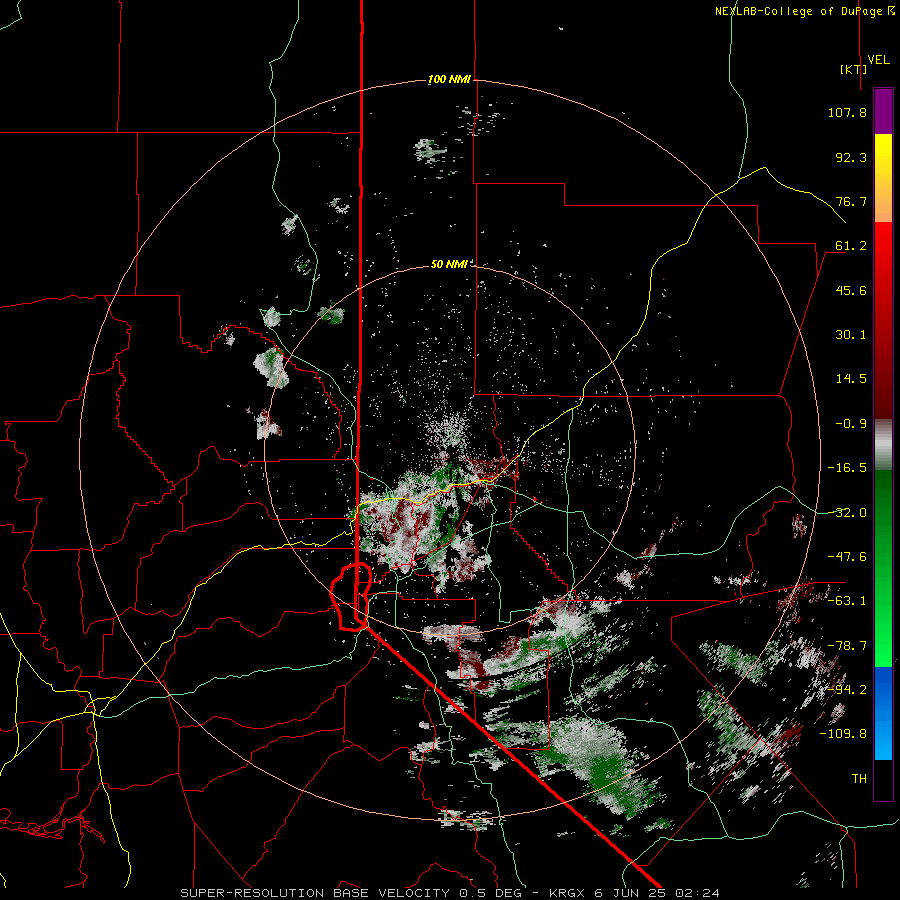This screenshot has width=900, height=900.
Task: Click the -47.6 scale value
Action: coord(847,557)
